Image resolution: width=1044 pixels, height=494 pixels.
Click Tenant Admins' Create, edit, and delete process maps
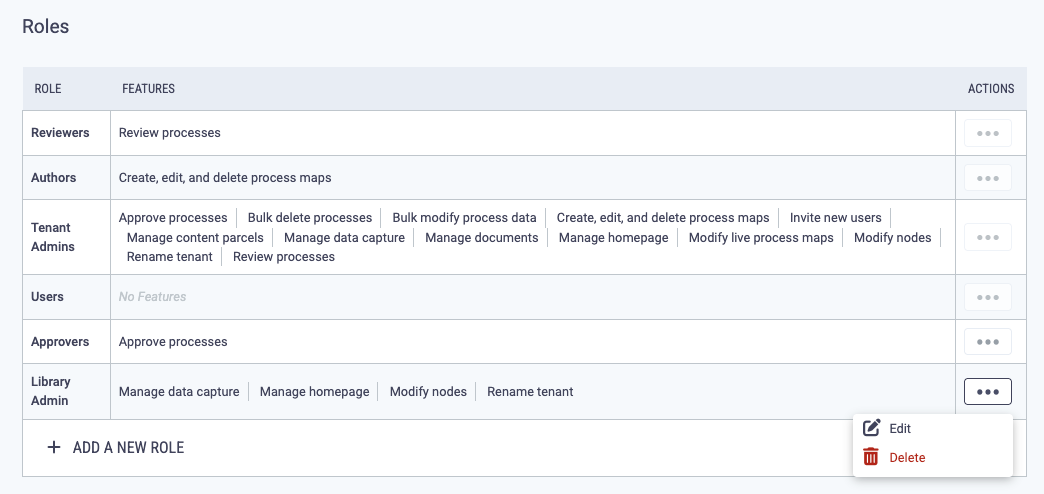point(663,218)
